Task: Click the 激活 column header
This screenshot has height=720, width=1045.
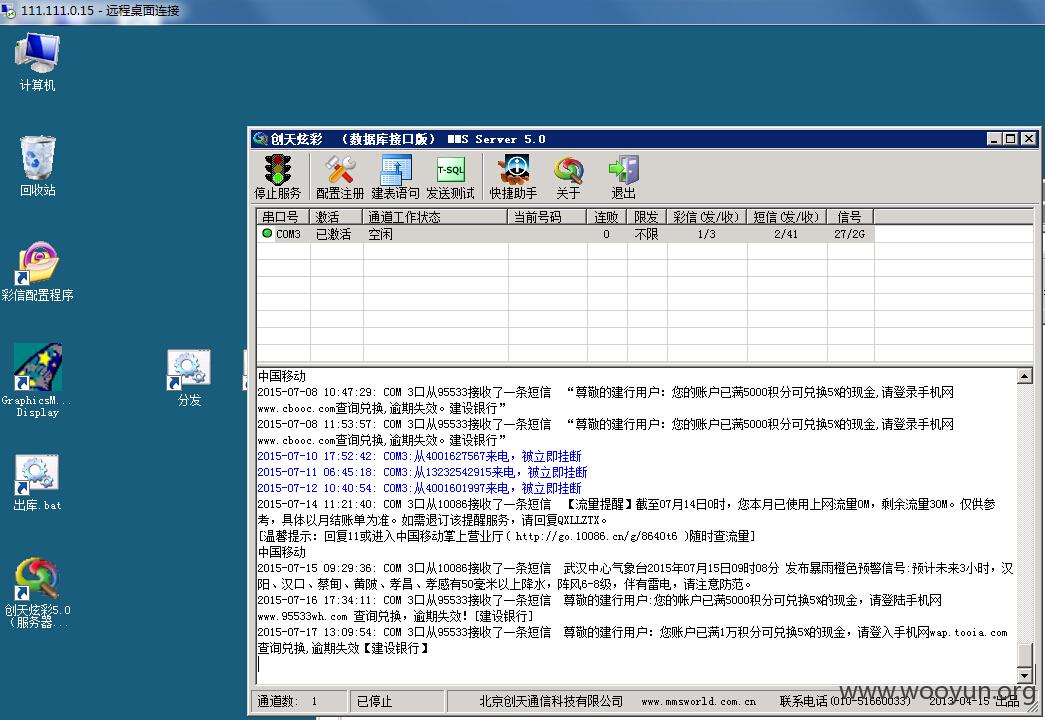Action: point(337,217)
